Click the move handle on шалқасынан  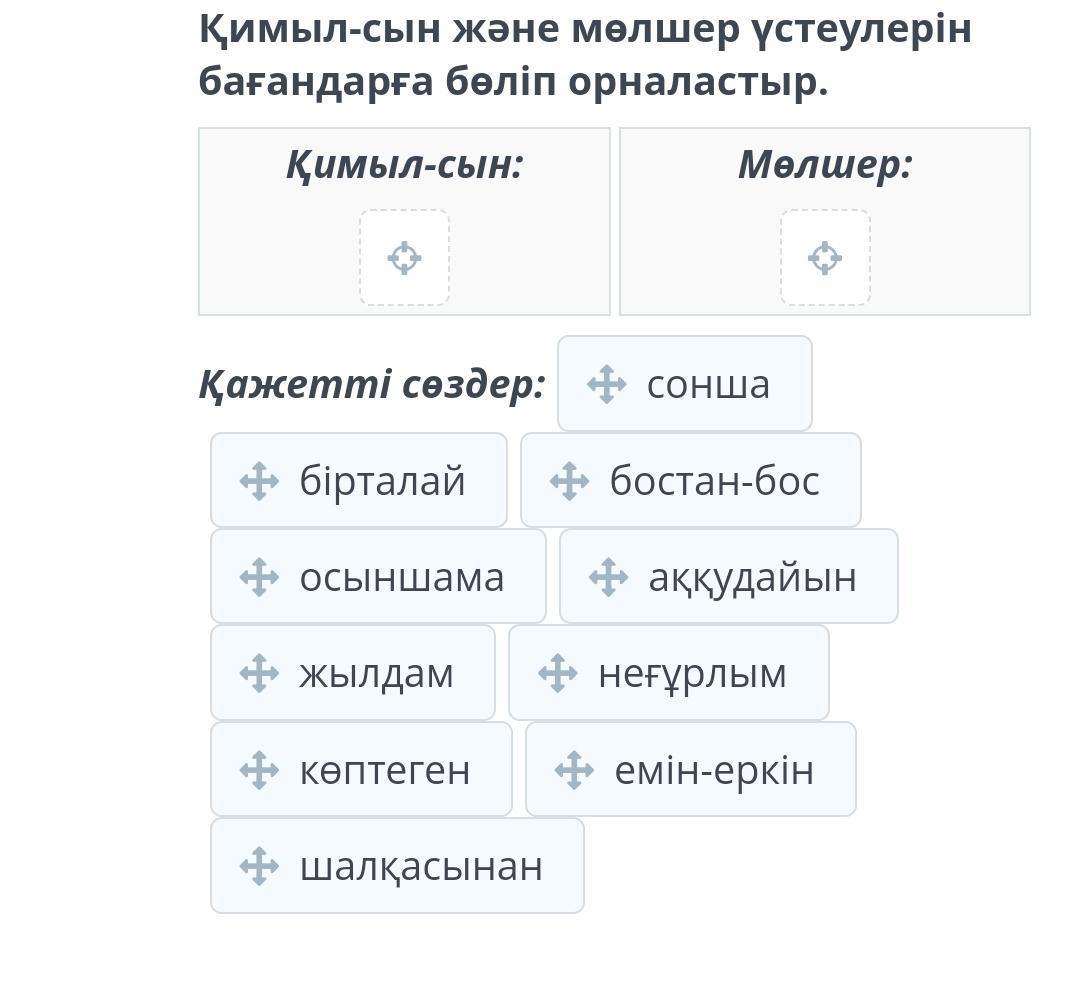[x=259, y=866]
